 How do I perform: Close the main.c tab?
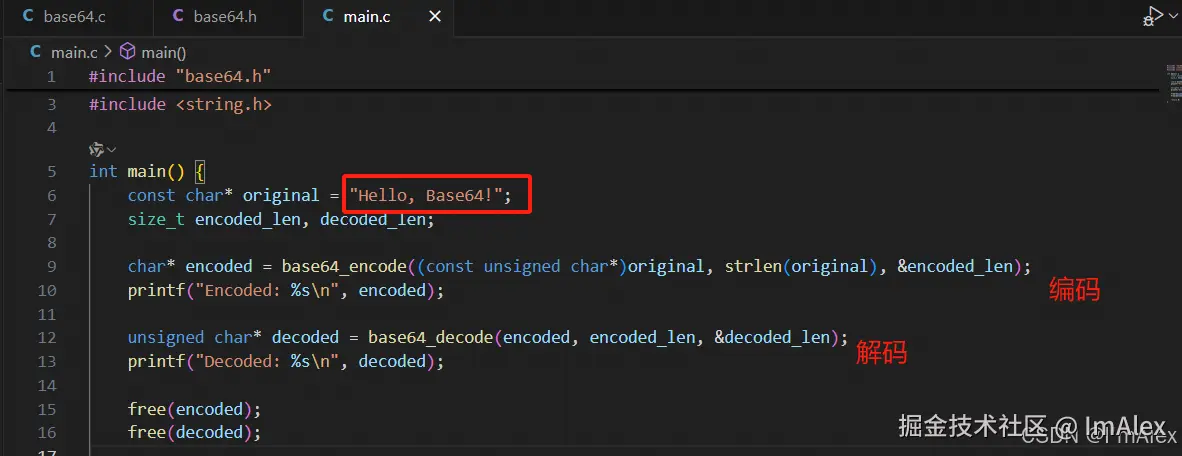(435, 17)
